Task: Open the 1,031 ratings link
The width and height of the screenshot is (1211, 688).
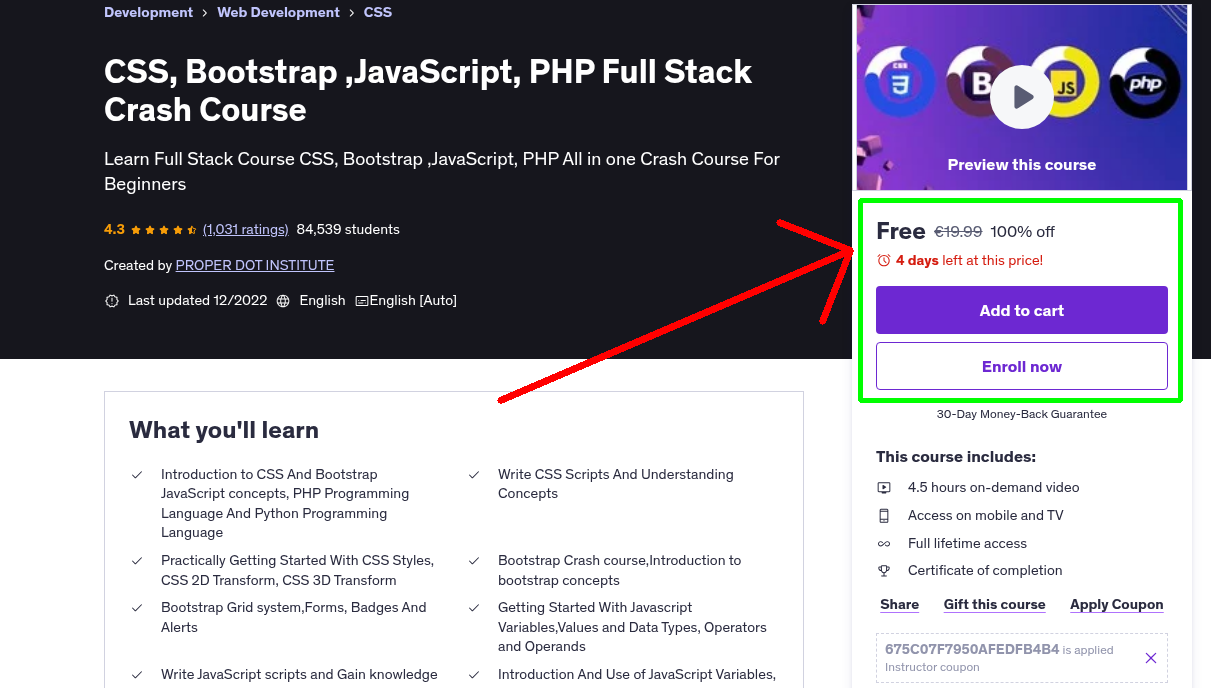Action: click(245, 230)
